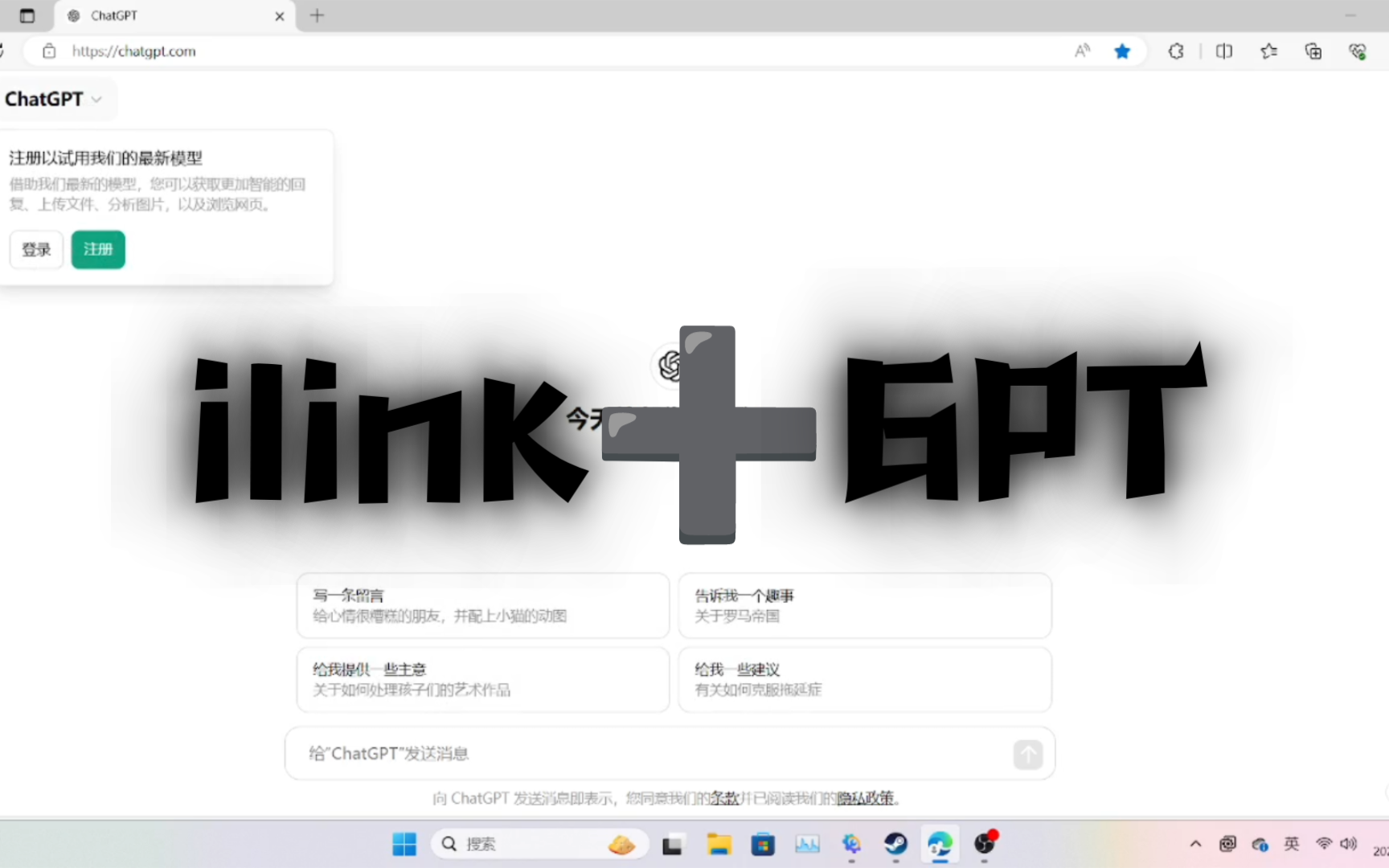Click the screen capture tray icon
1389x868 pixels.
point(1227,844)
